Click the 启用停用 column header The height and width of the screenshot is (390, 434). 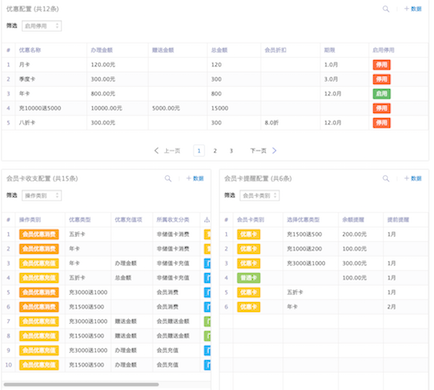383,50
